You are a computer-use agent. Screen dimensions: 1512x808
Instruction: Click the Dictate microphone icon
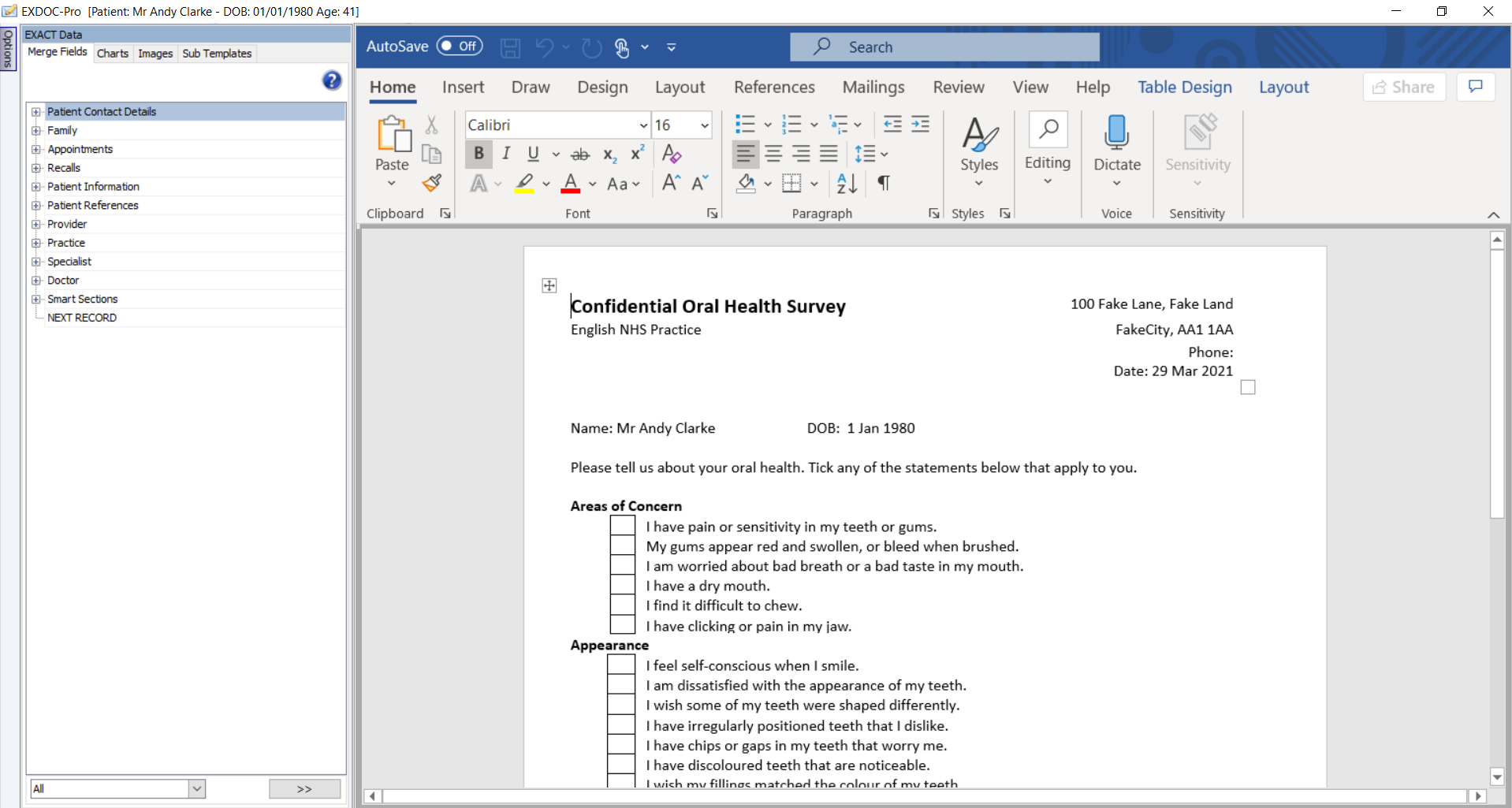pyautogui.click(x=1116, y=132)
